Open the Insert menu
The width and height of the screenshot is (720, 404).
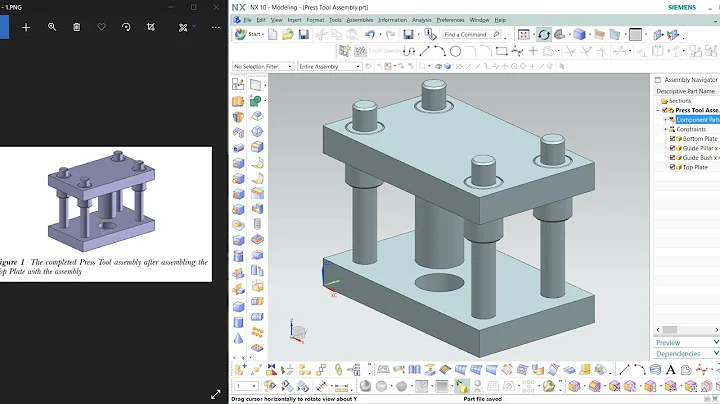click(x=294, y=20)
